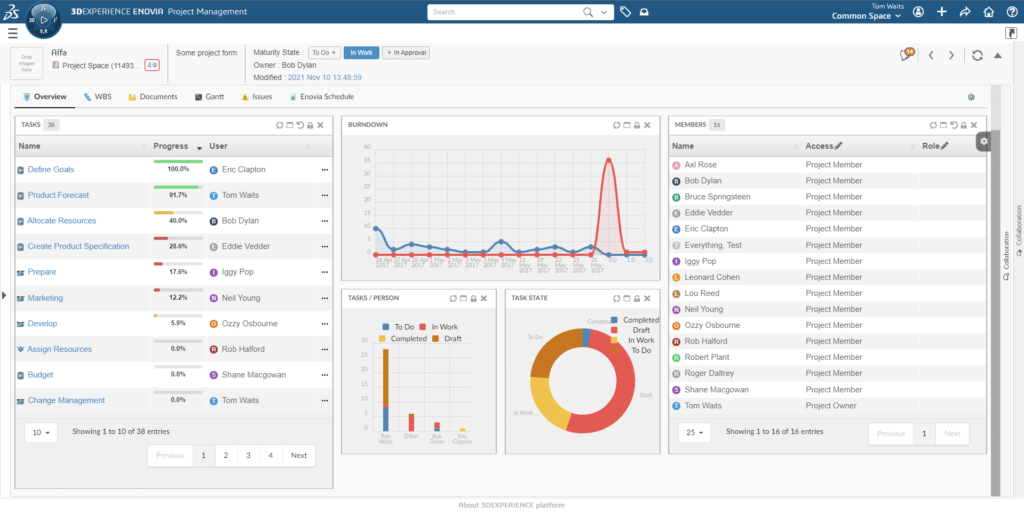Sort Tasks by Name column
This screenshot has width=1024, height=515.
click(82, 146)
